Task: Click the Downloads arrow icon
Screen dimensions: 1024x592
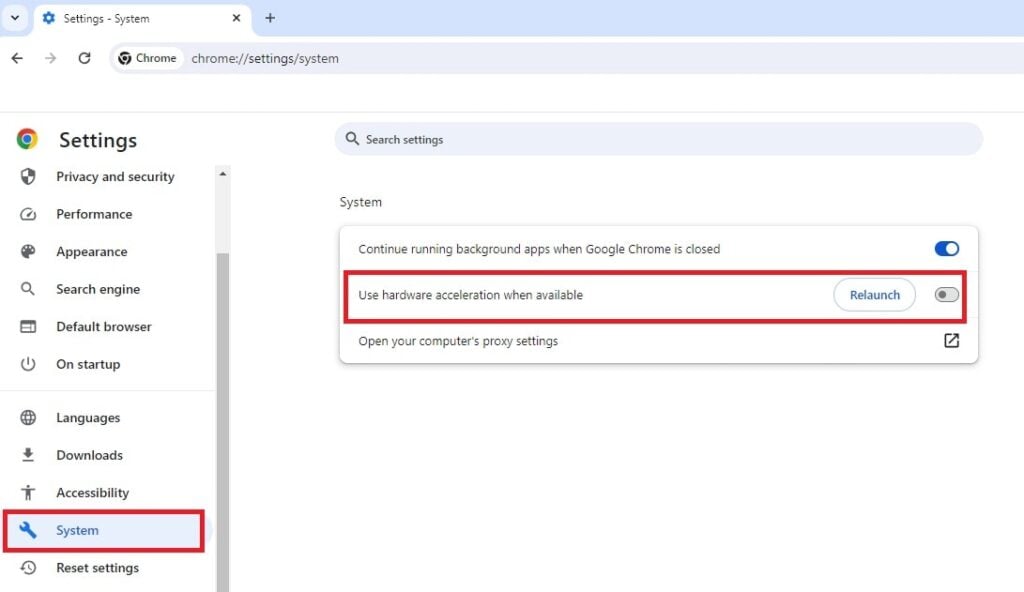Action: click(28, 455)
